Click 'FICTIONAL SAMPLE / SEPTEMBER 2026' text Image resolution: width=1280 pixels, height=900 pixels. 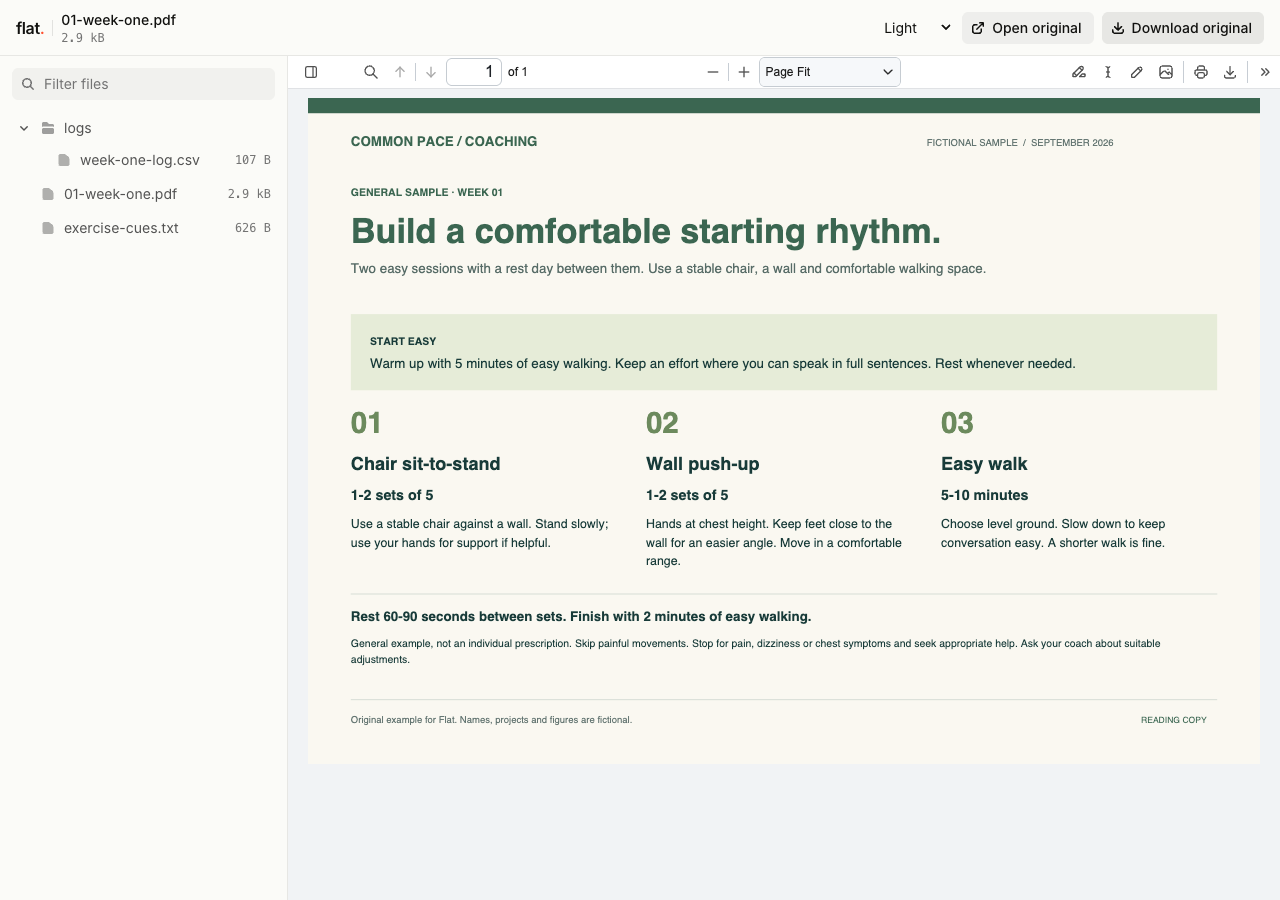[1020, 143]
